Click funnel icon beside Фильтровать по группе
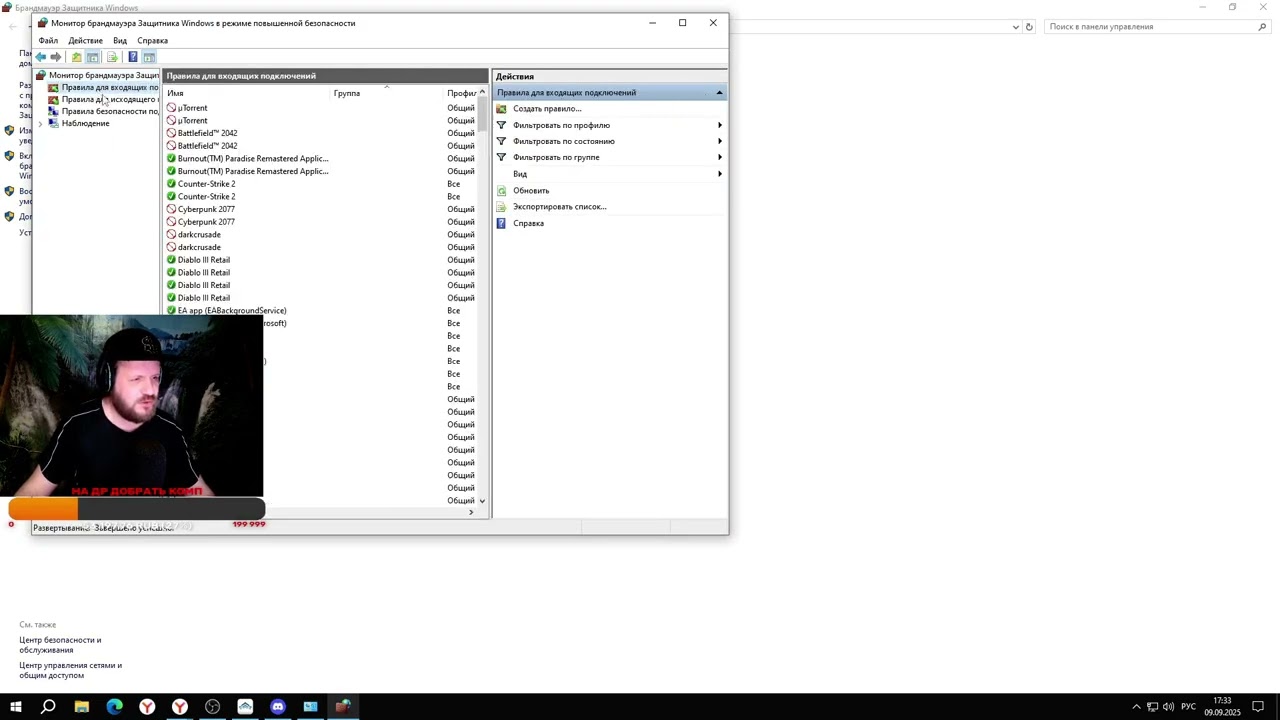Screen dimensions: 1280x720 [502, 157]
